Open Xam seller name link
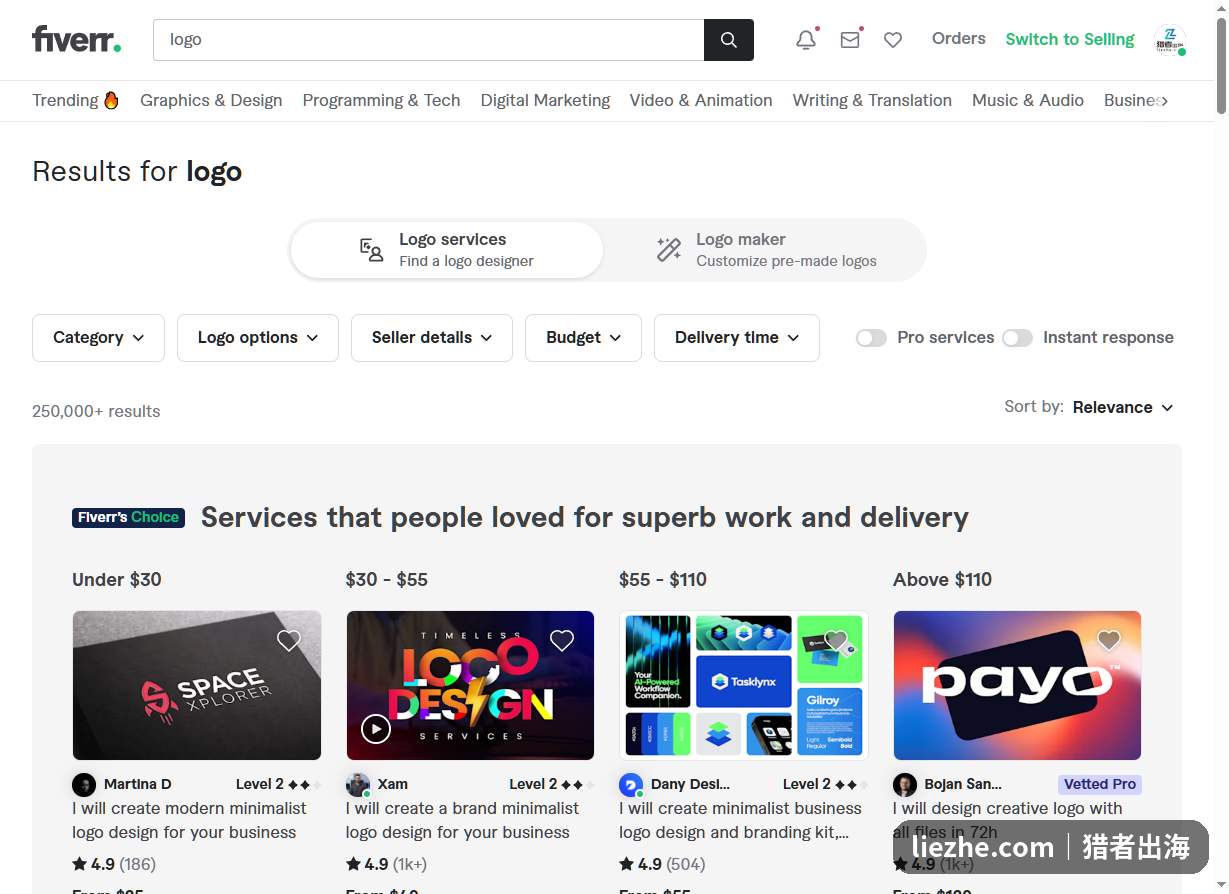1229x894 pixels. [393, 784]
